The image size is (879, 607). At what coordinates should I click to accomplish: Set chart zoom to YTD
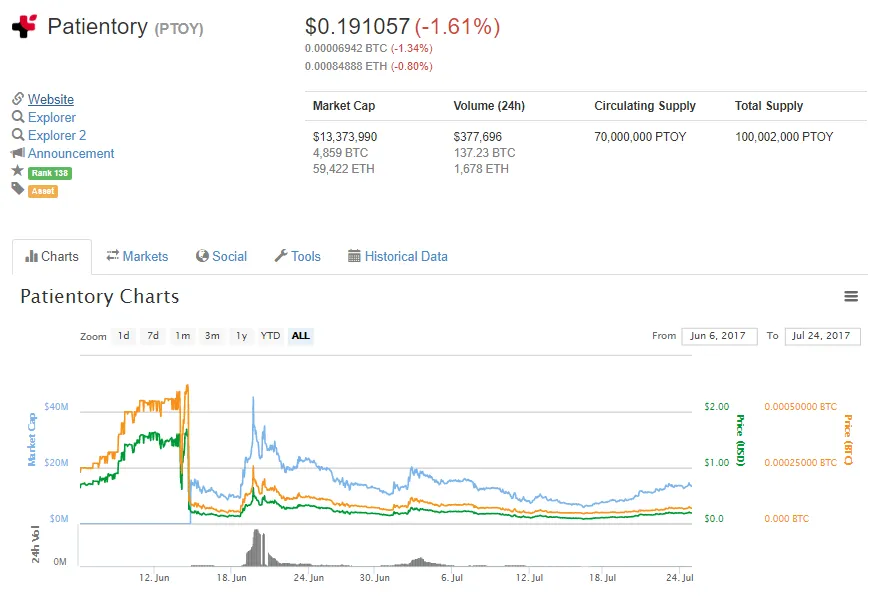(x=270, y=336)
